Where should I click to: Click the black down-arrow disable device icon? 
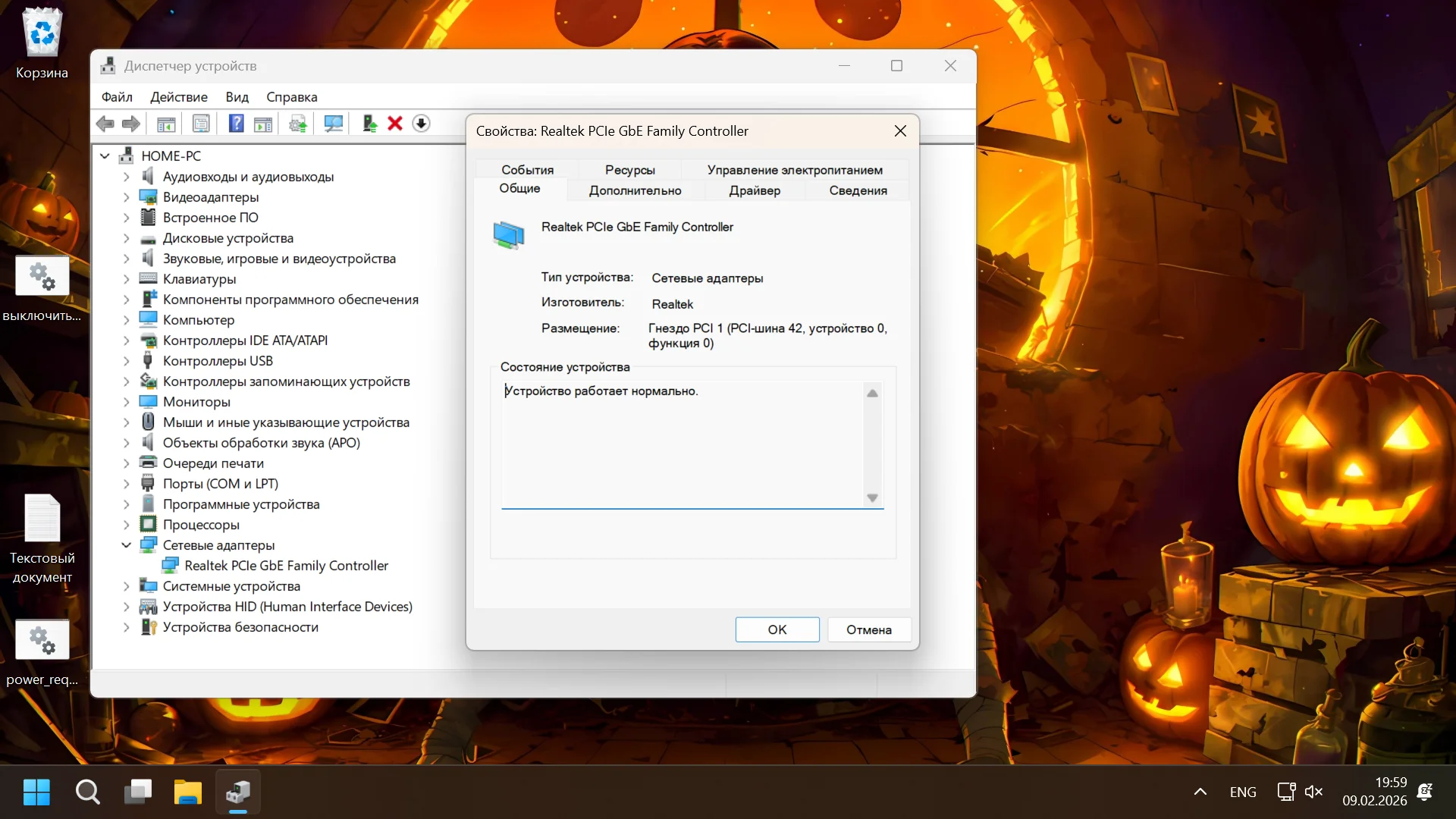click(x=421, y=124)
